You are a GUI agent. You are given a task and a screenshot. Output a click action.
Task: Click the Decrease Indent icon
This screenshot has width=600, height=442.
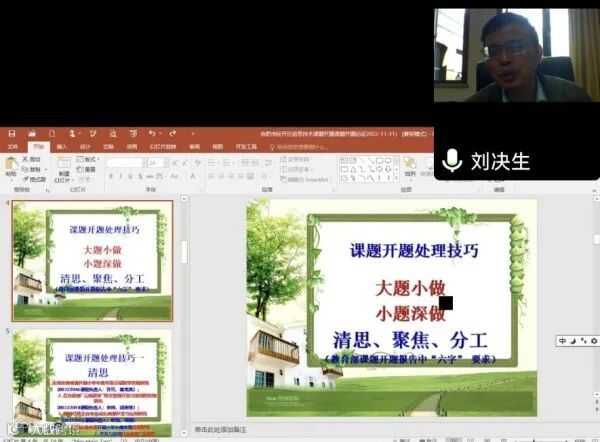click(245, 163)
